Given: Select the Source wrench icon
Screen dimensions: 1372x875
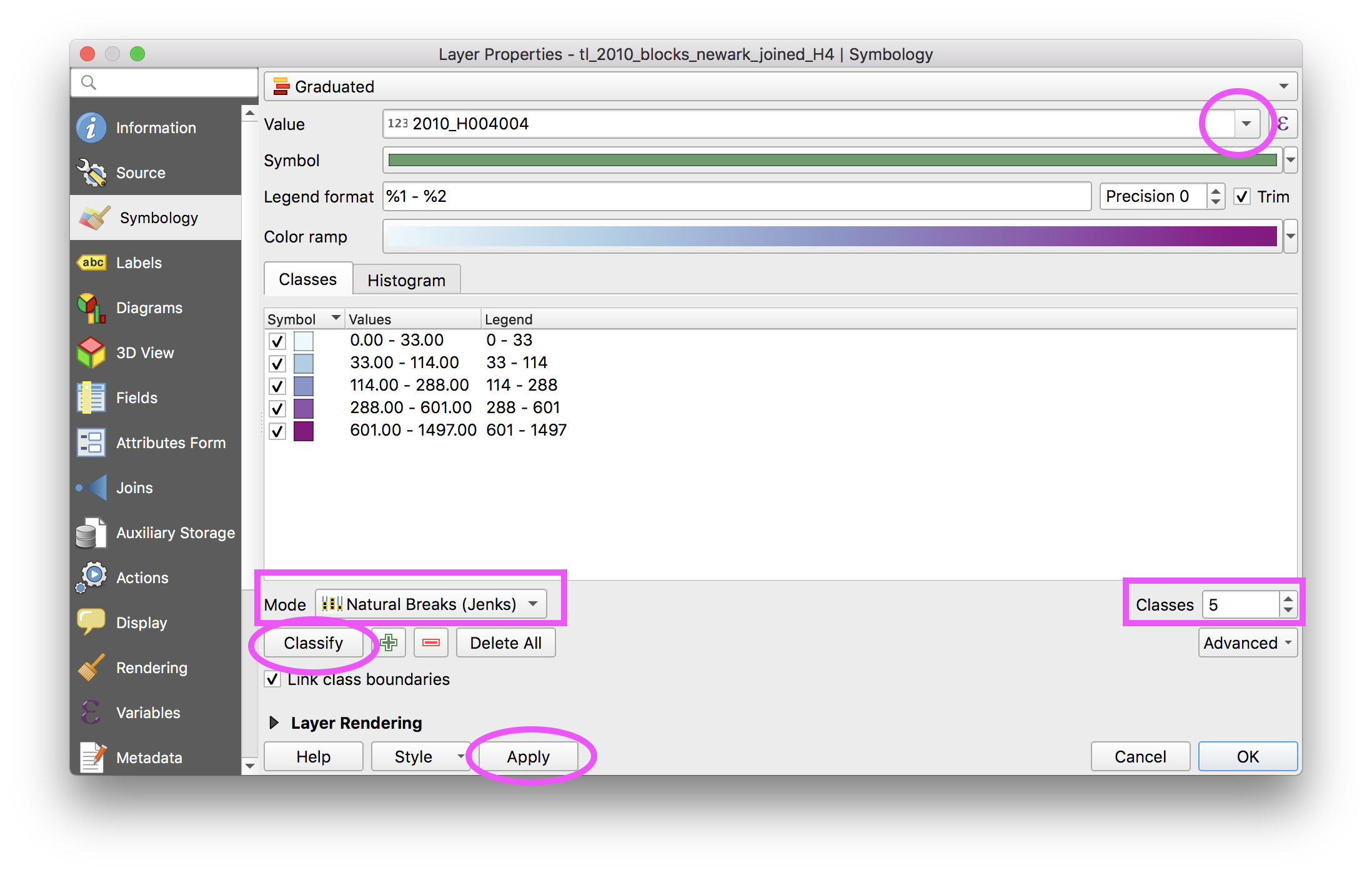Looking at the screenshot, I should 91,172.
